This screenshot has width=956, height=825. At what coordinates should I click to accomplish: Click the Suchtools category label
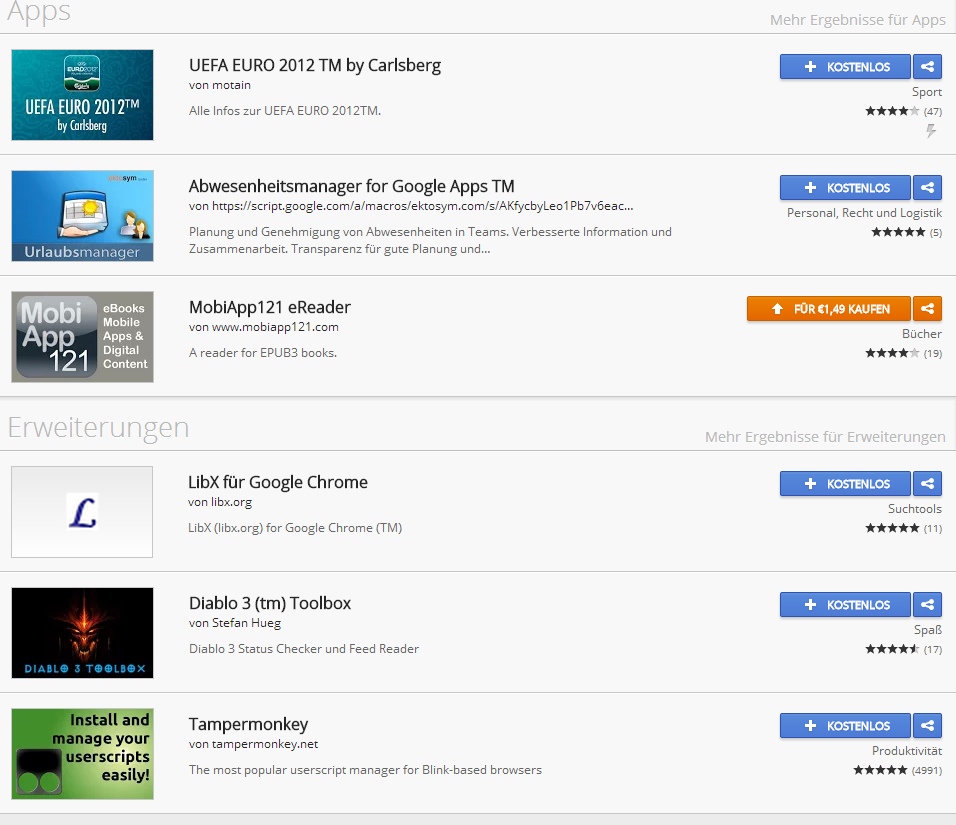915,509
